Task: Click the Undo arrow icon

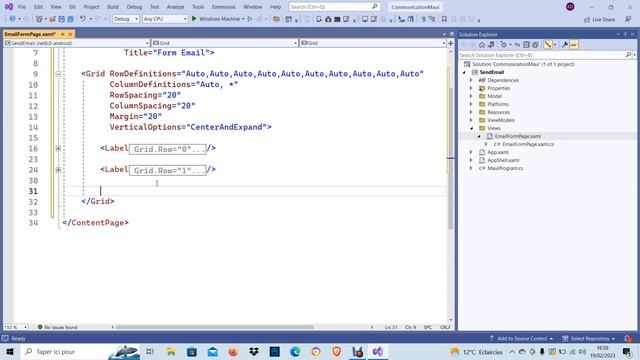Action: pyautogui.click(x=83, y=19)
